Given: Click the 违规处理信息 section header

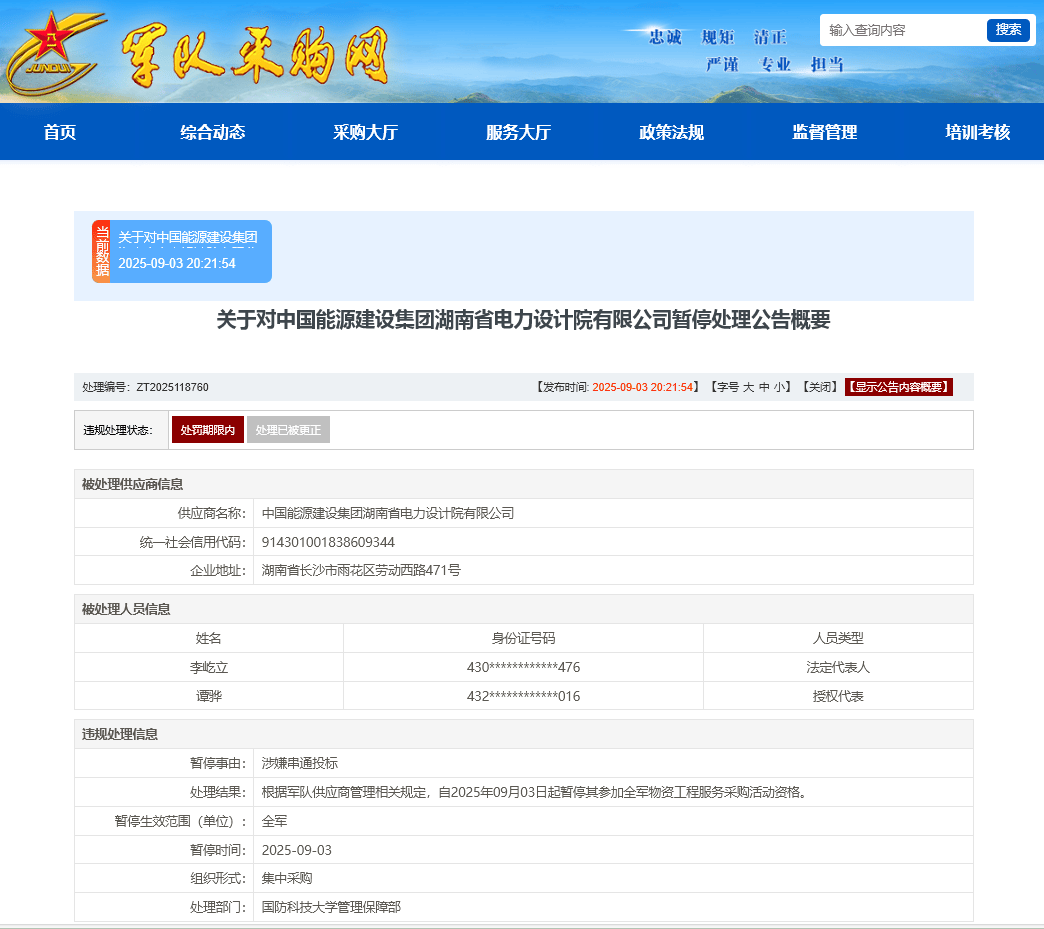Looking at the screenshot, I should 120,735.
